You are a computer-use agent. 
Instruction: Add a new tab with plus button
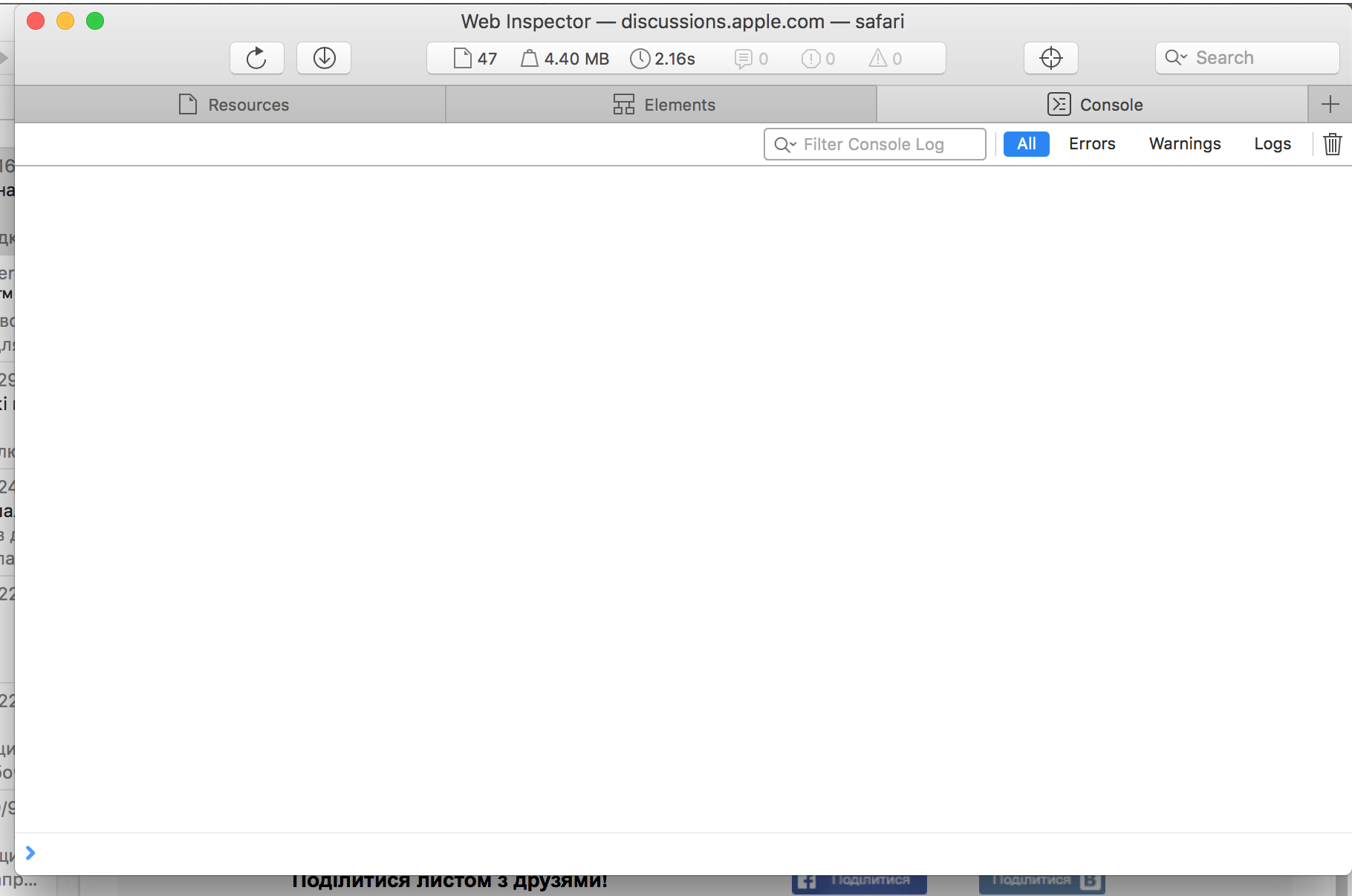[x=1330, y=105]
